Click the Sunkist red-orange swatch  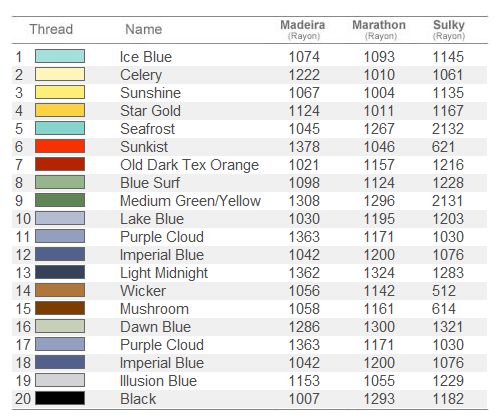click(60, 146)
